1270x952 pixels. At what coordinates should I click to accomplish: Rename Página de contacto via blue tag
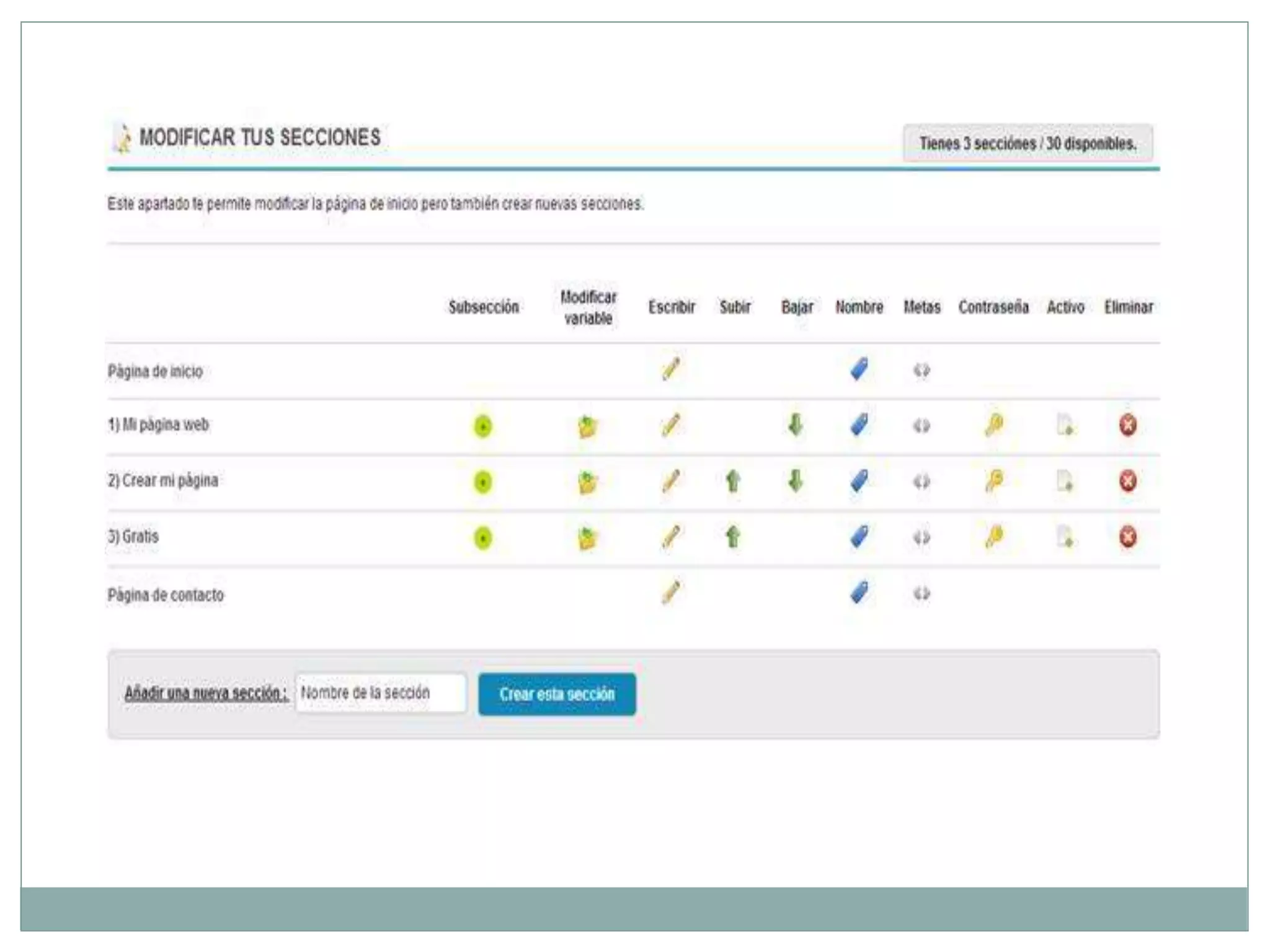click(859, 593)
